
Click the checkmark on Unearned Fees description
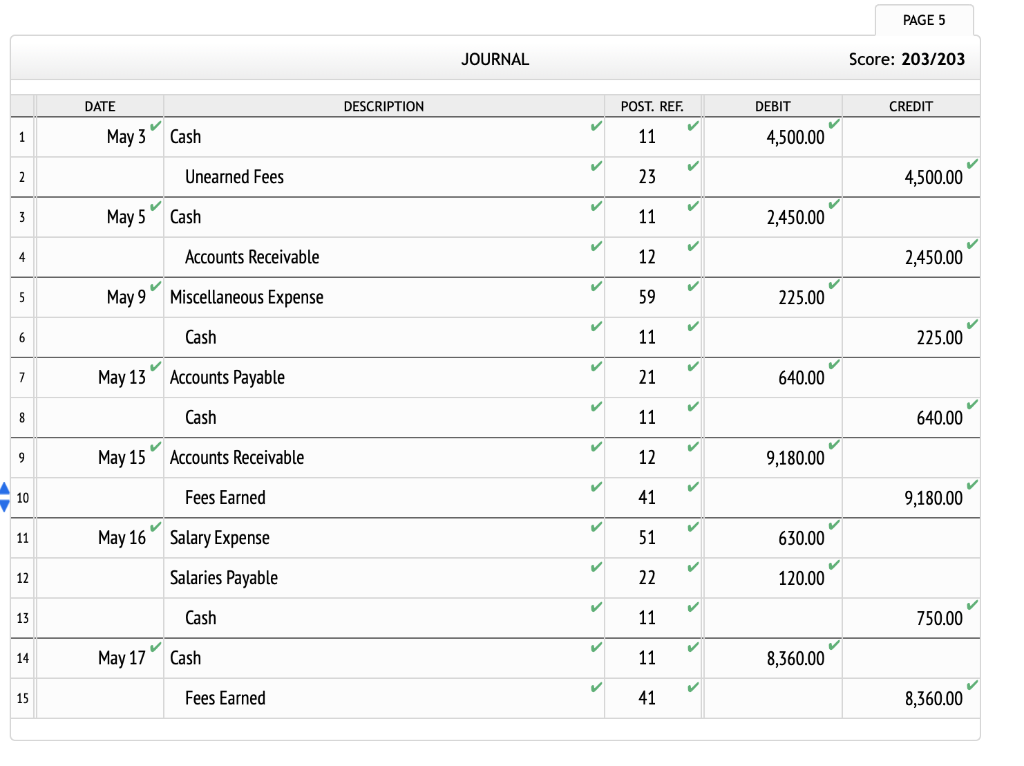(x=596, y=168)
